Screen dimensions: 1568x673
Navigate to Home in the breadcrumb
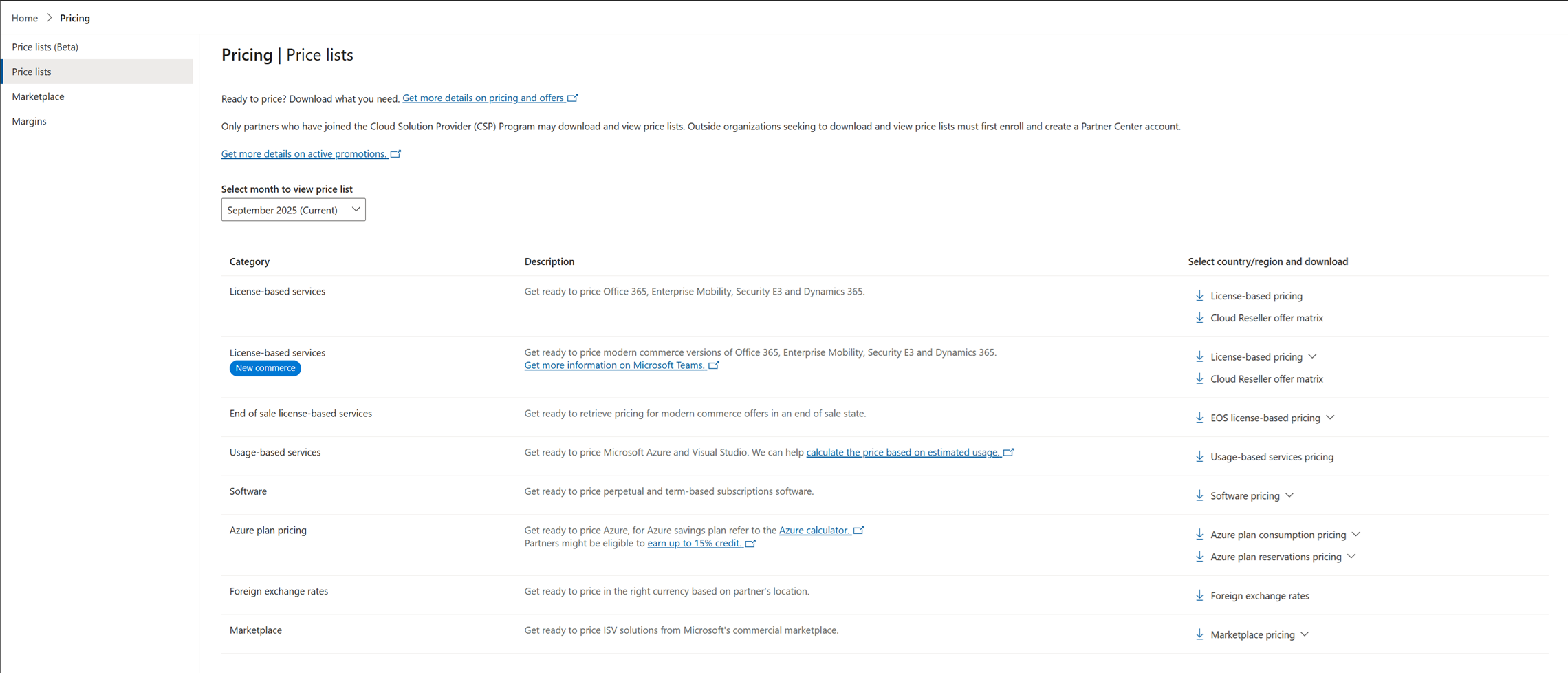point(25,18)
